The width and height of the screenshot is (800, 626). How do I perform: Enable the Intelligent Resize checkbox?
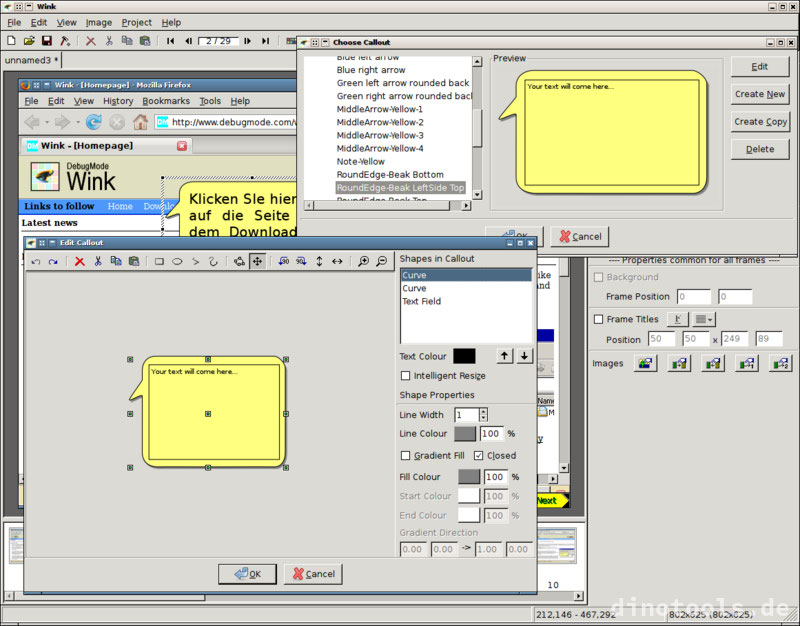pyautogui.click(x=406, y=376)
